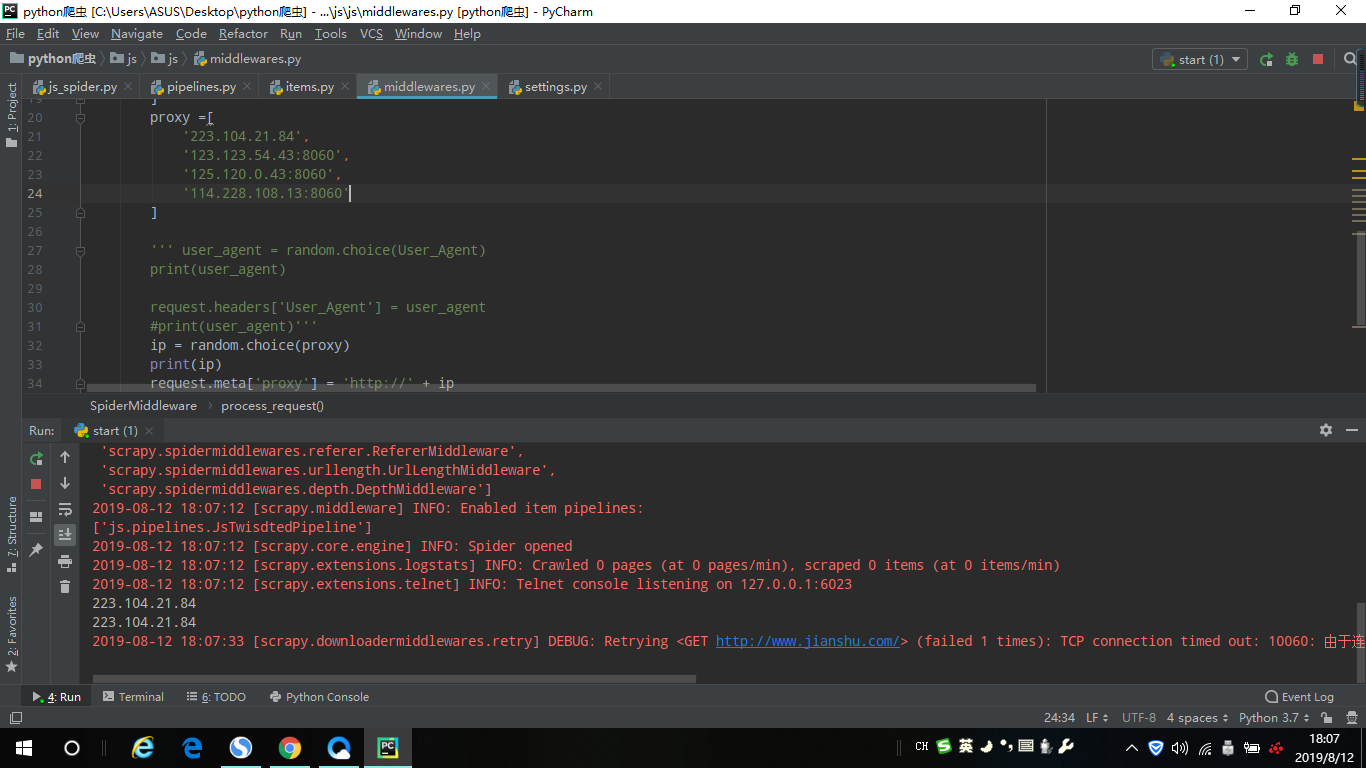Toggle scroll to end of console
Viewport: 1366px width, 768px height.
point(65,535)
